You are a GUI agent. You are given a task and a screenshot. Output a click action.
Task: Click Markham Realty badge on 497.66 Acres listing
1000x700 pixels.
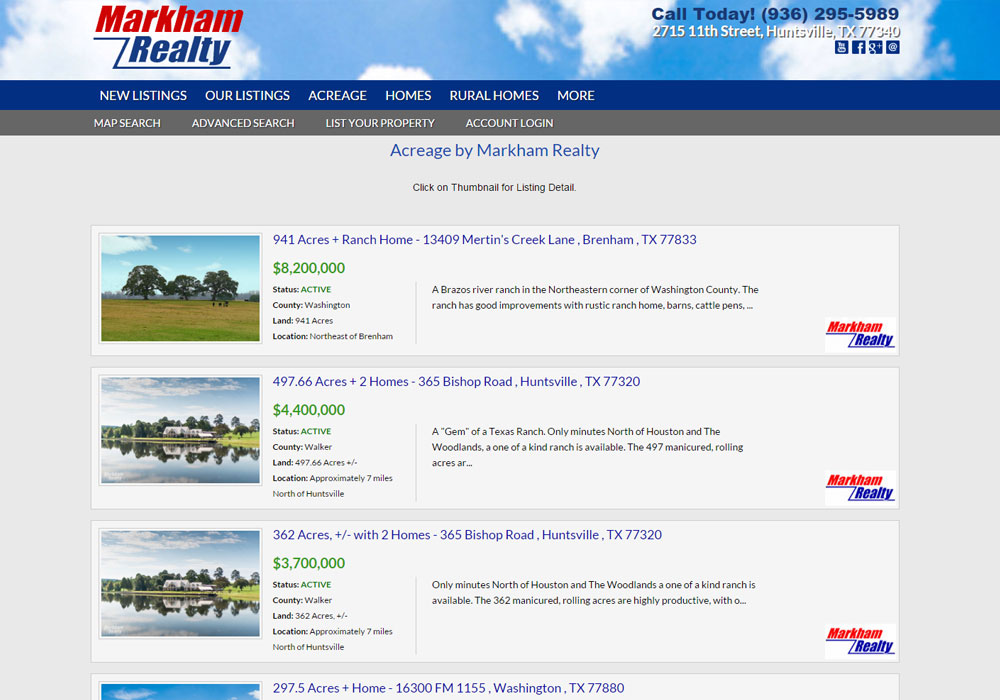(x=860, y=487)
